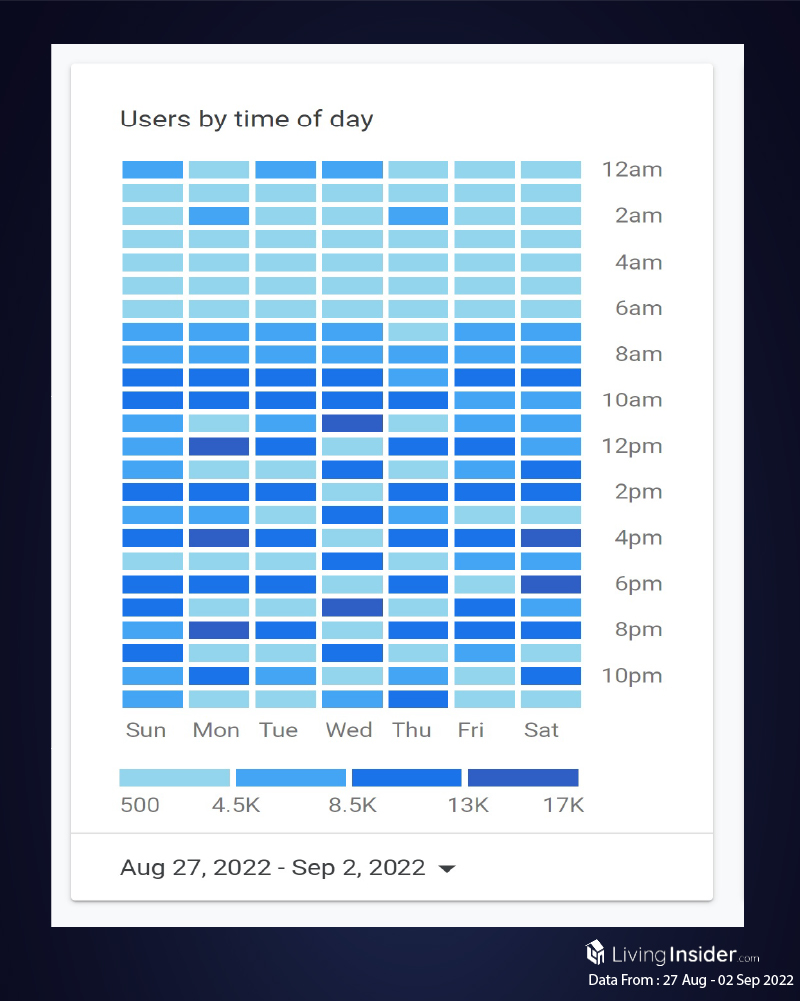Click the Users by time of day title
Image resolution: width=800 pixels, height=1001 pixels.
[246, 119]
